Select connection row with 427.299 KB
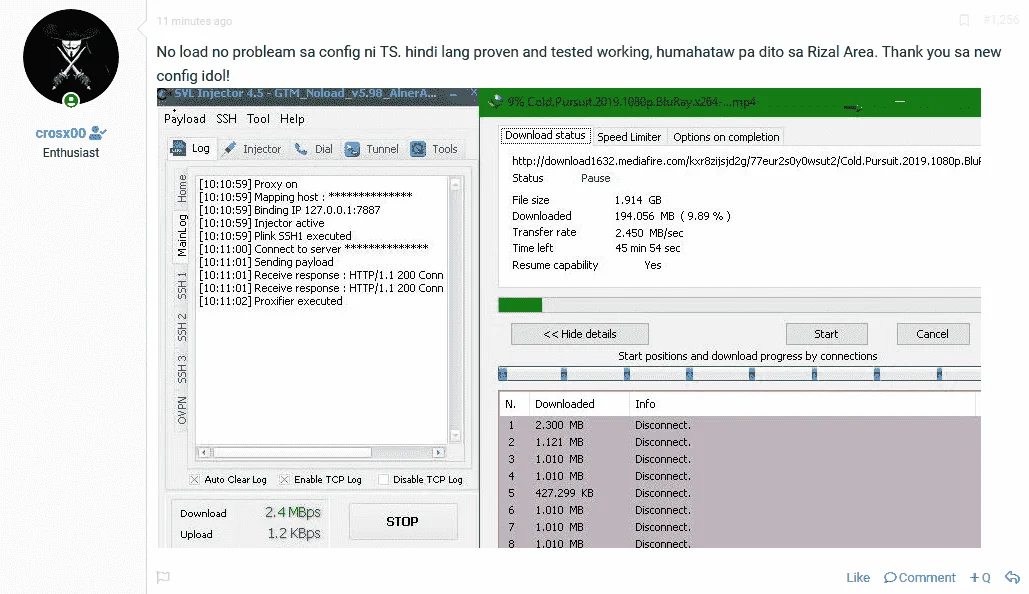The height and width of the screenshot is (594, 1029). coord(739,494)
